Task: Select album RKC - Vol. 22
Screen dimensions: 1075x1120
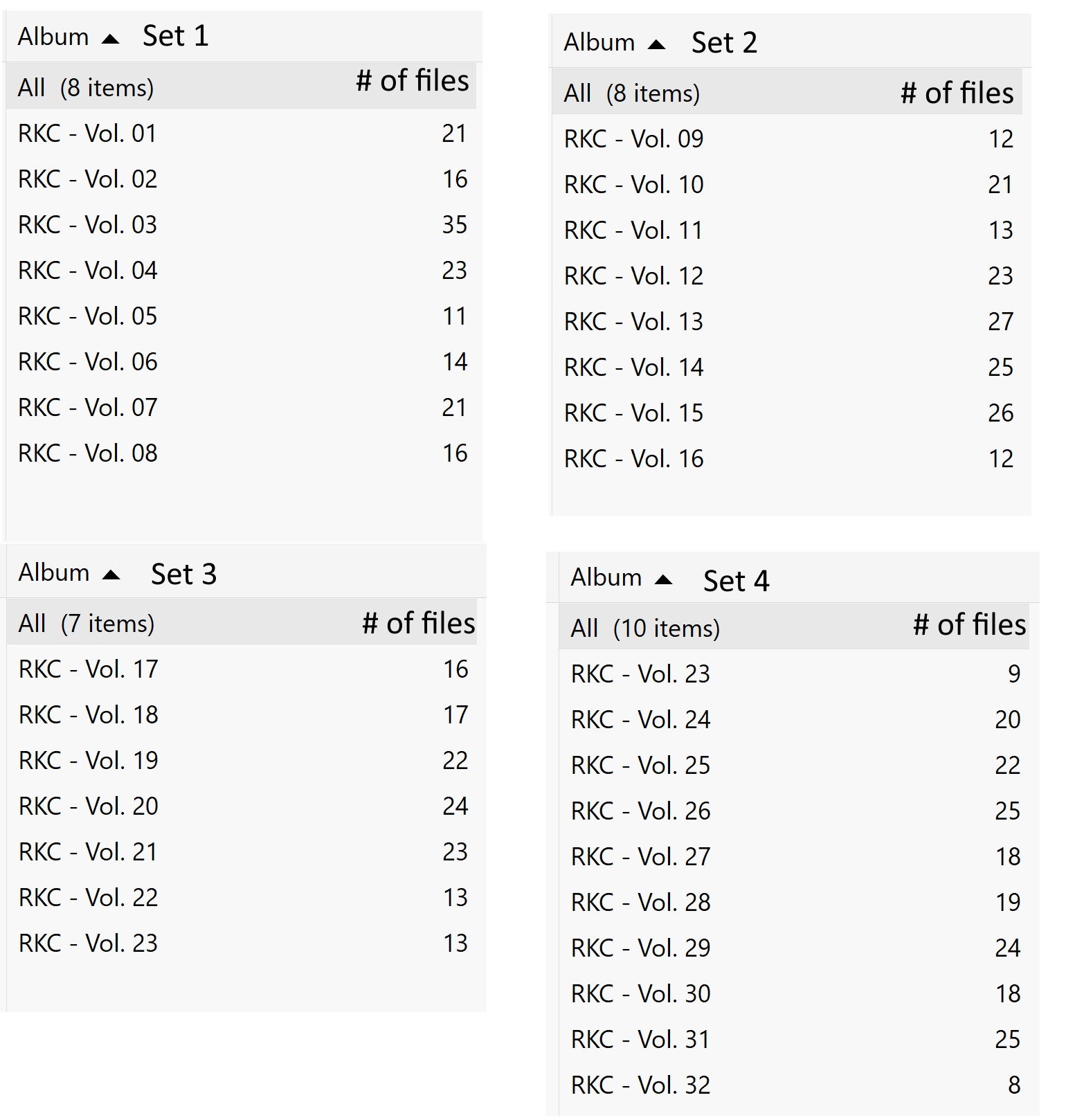Action: tap(89, 898)
